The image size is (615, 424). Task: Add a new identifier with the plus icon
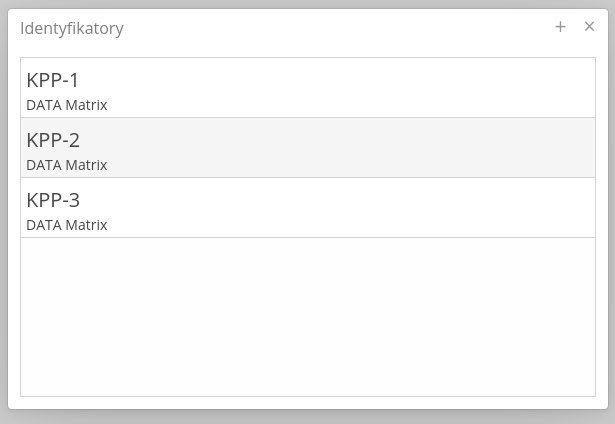click(560, 27)
